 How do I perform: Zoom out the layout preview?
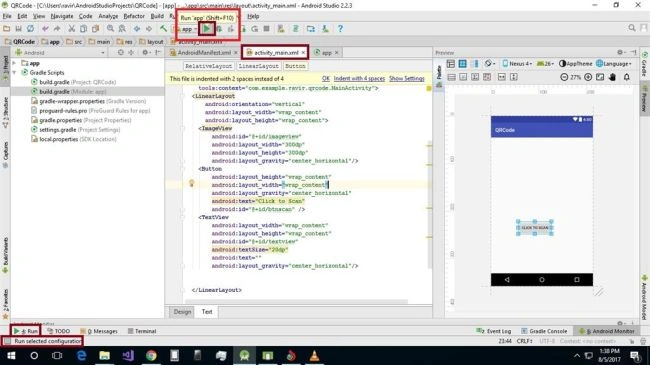coord(564,77)
